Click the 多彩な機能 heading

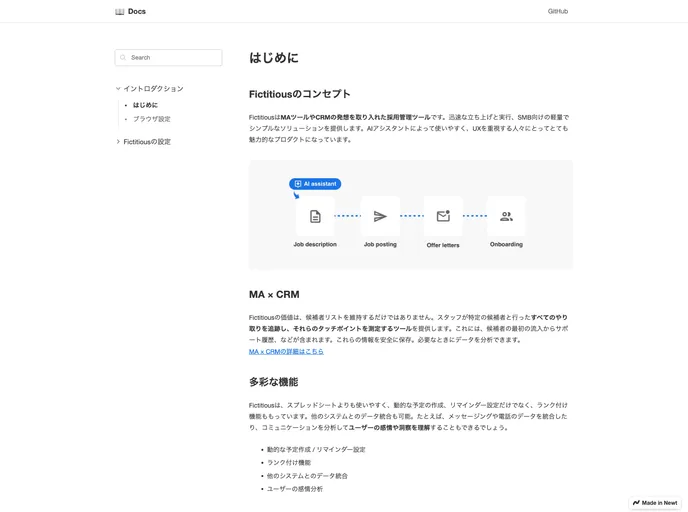273,382
